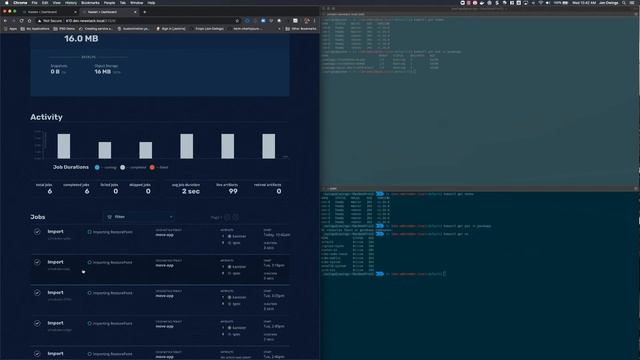Click the check icon of the Today import job
This screenshot has width=640, height=360.
(x=37, y=232)
